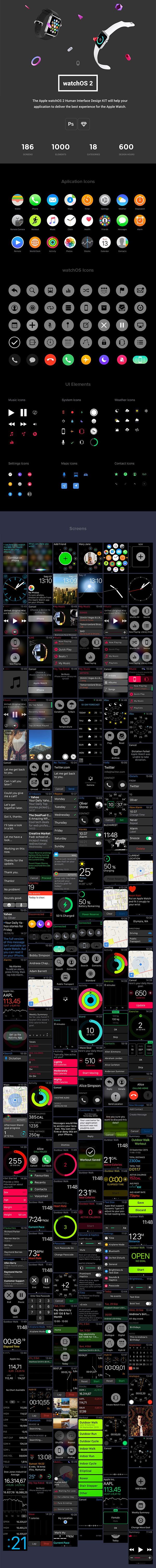The image size is (156, 1568).
Task: Click the Photoshop Ps format button
Action: tap(71, 123)
